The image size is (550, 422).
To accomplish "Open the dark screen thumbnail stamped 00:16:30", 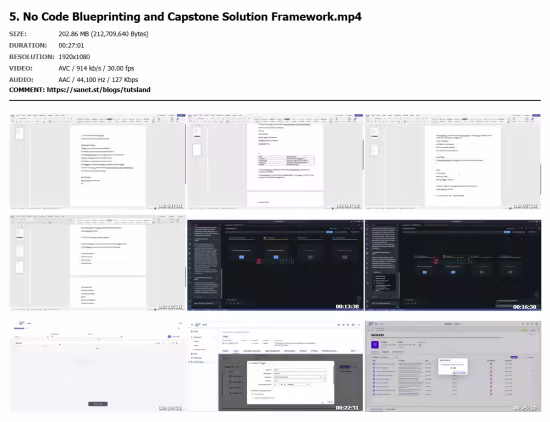I will pyautogui.click(x=453, y=265).
